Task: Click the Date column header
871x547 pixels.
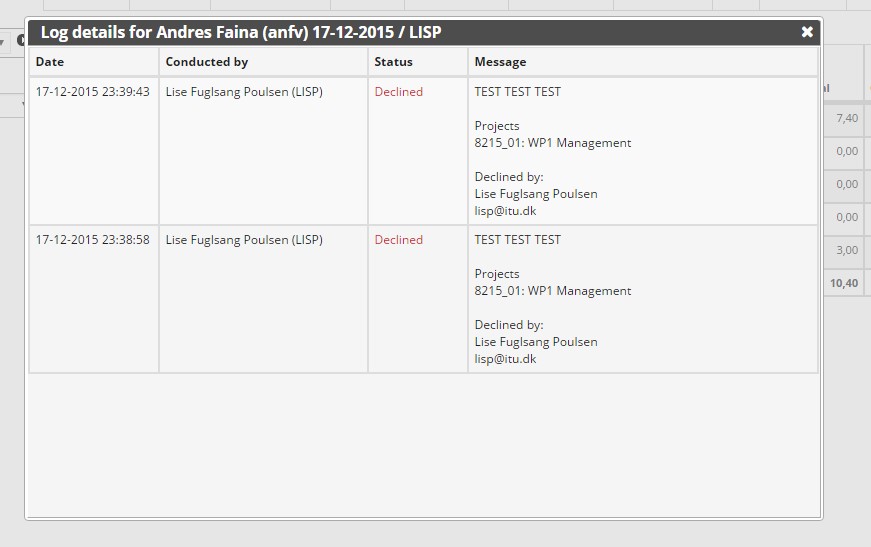Action: tap(50, 62)
